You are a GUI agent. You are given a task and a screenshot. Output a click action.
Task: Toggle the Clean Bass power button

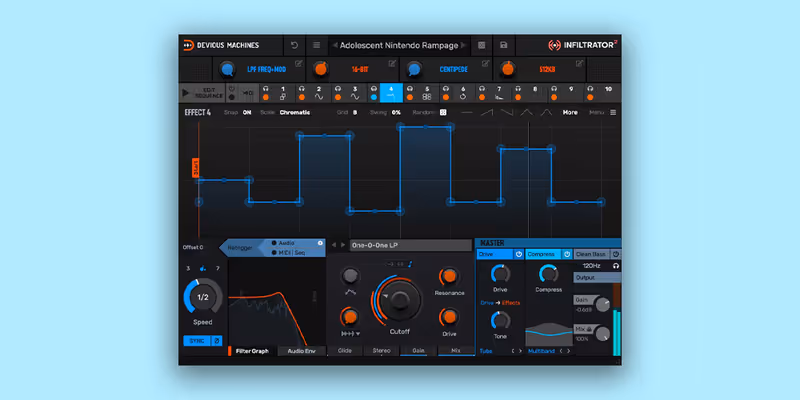point(616,254)
